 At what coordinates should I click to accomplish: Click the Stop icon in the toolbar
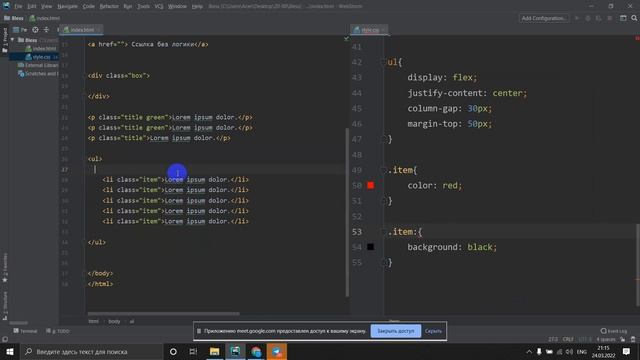click(610, 18)
